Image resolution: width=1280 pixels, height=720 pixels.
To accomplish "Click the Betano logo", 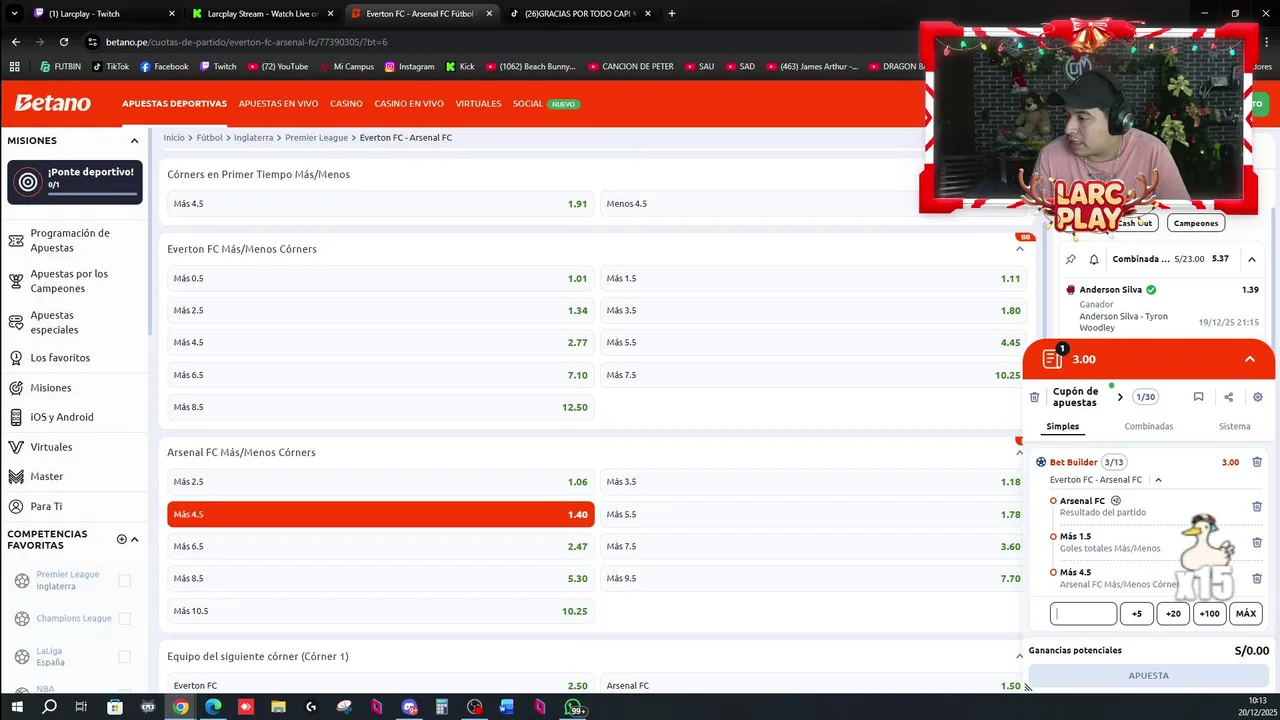I will (x=52, y=103).
